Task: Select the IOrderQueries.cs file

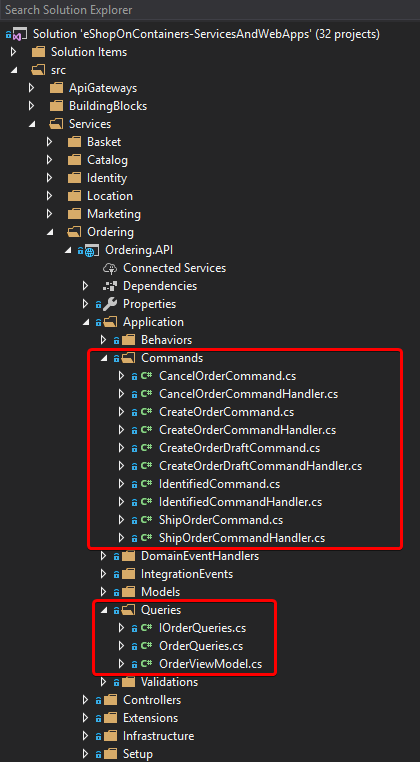Action: coord(202,628)
